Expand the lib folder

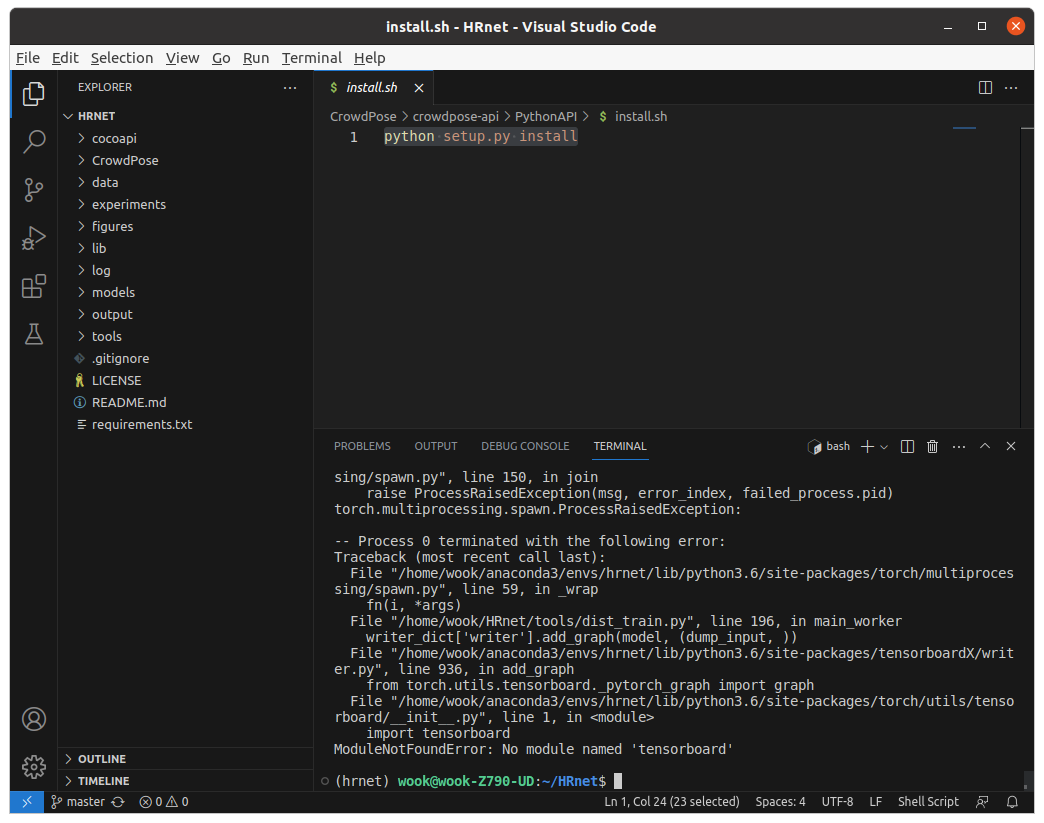[x=185, y=248]
